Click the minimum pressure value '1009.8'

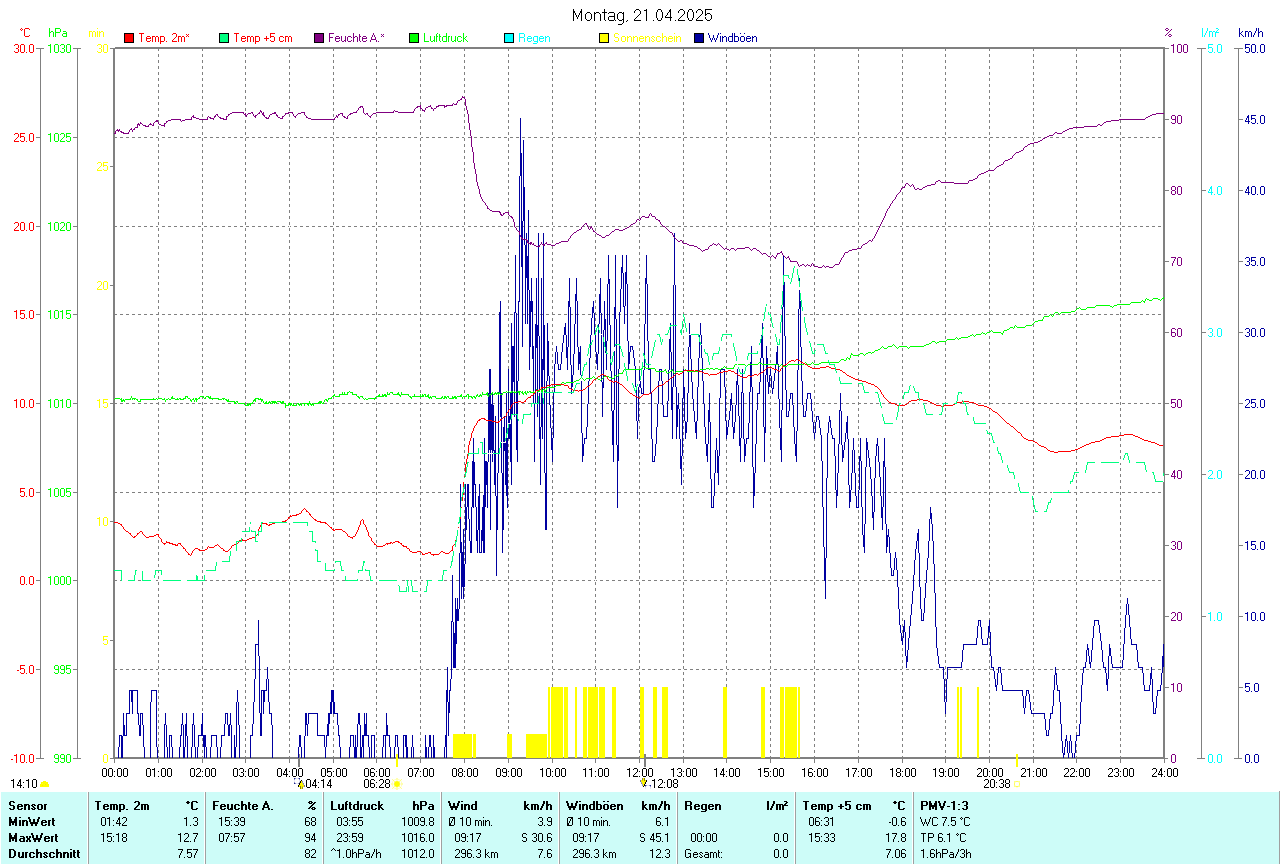[417, 821]
